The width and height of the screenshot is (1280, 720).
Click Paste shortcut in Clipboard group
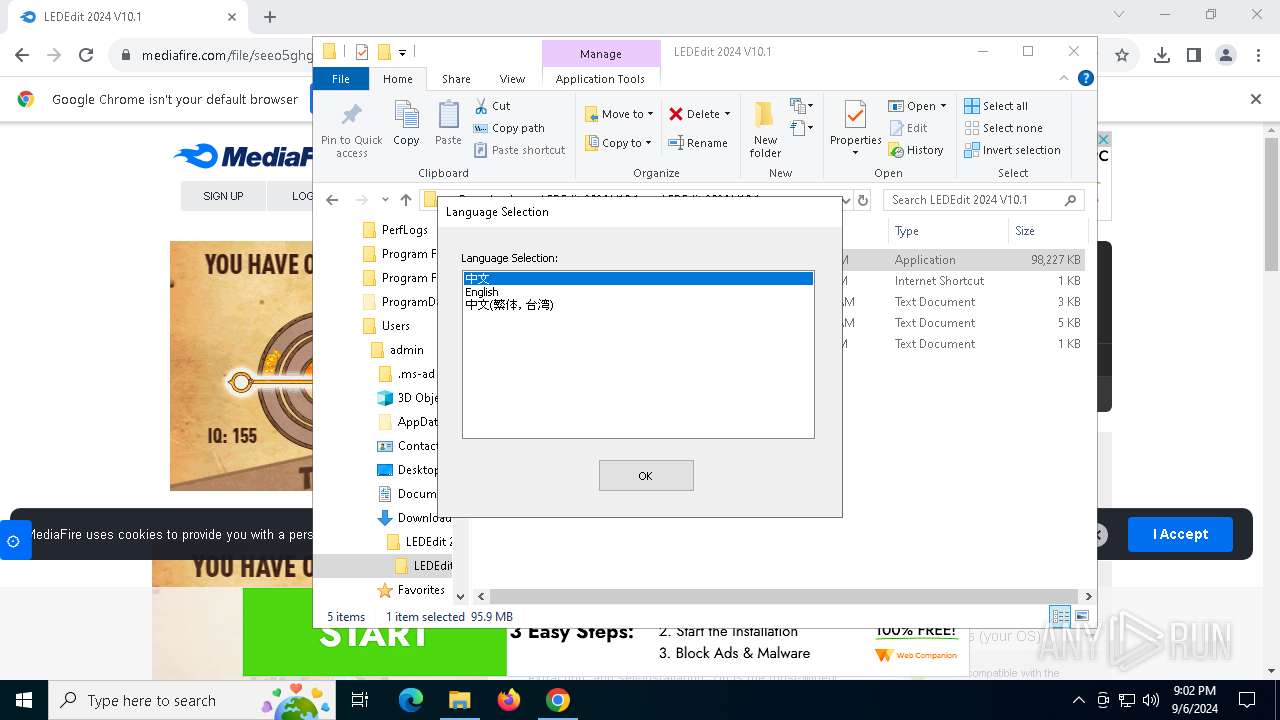520,150
